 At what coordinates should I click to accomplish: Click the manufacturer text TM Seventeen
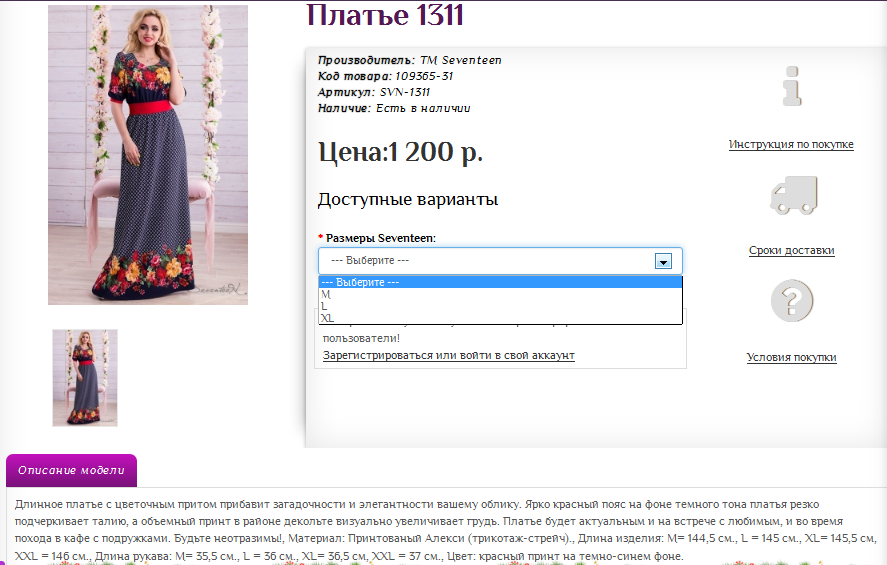(460, 60)
